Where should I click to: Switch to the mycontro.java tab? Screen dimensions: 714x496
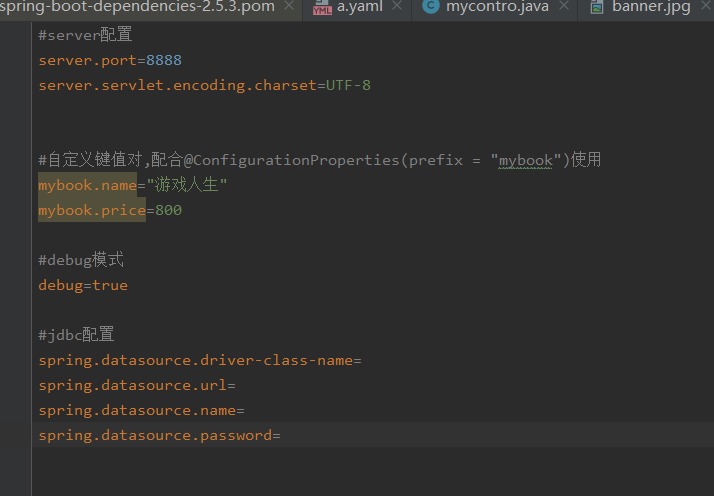coord(497,7)
